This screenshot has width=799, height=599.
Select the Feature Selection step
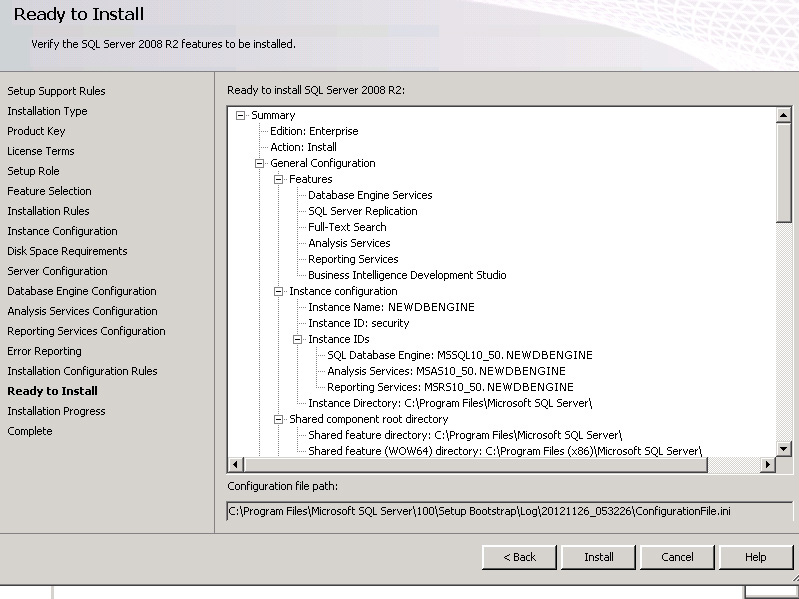(x=49, y=191)
